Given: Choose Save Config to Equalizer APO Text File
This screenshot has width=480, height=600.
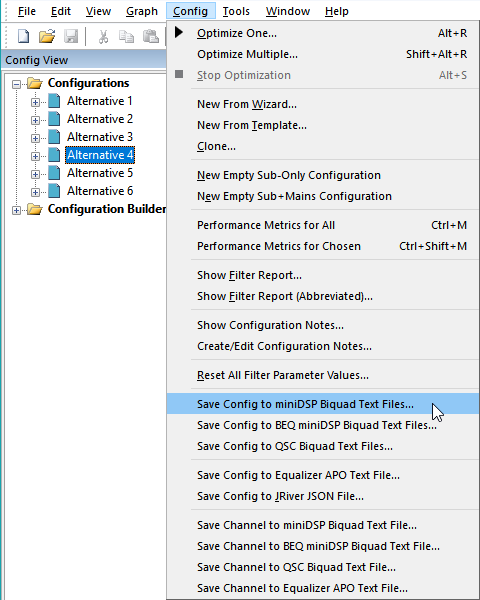Looking at the screenshot, I should [323, 475].
